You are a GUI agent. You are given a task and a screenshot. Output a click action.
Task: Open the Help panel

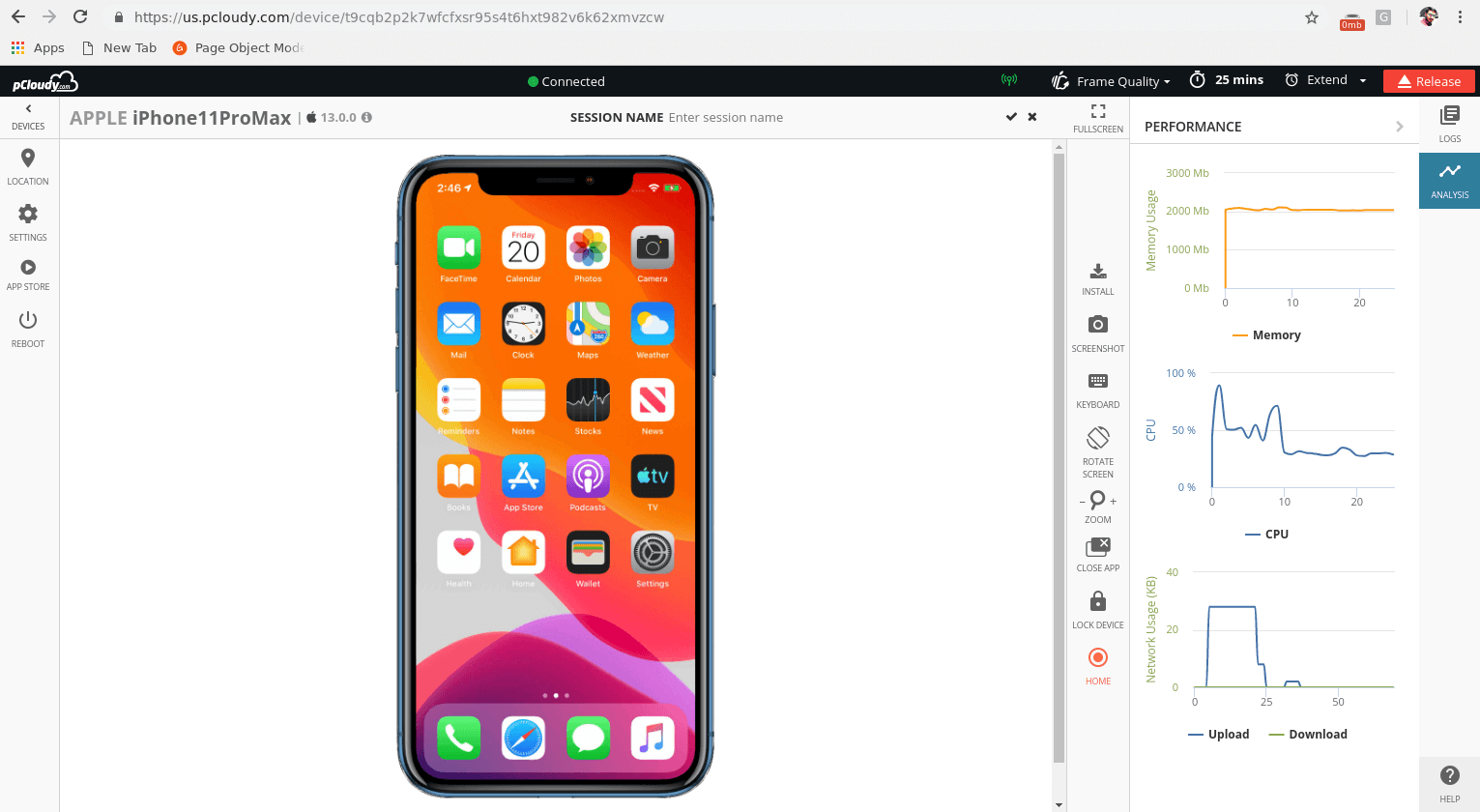tap(1450, 784)
